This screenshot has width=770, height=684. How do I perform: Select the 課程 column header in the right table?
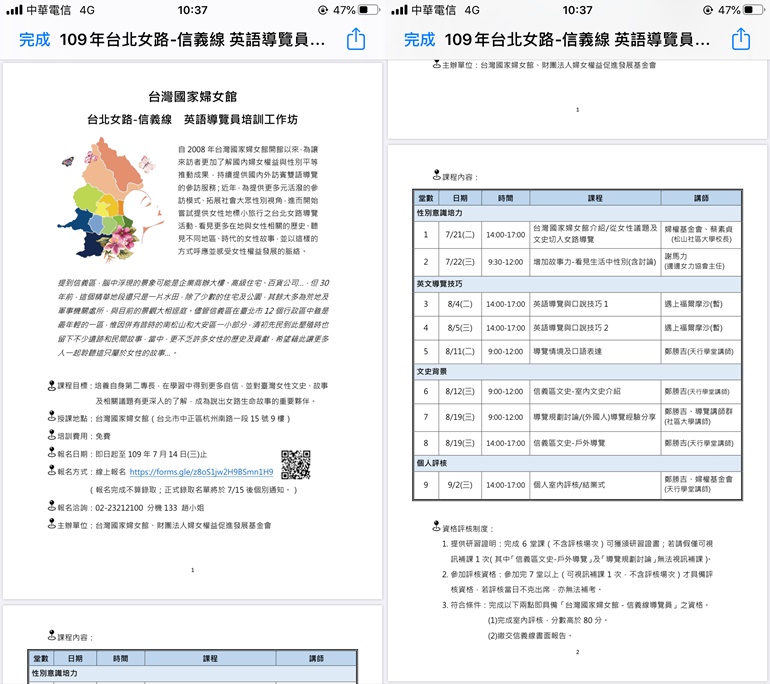(595, 198)
